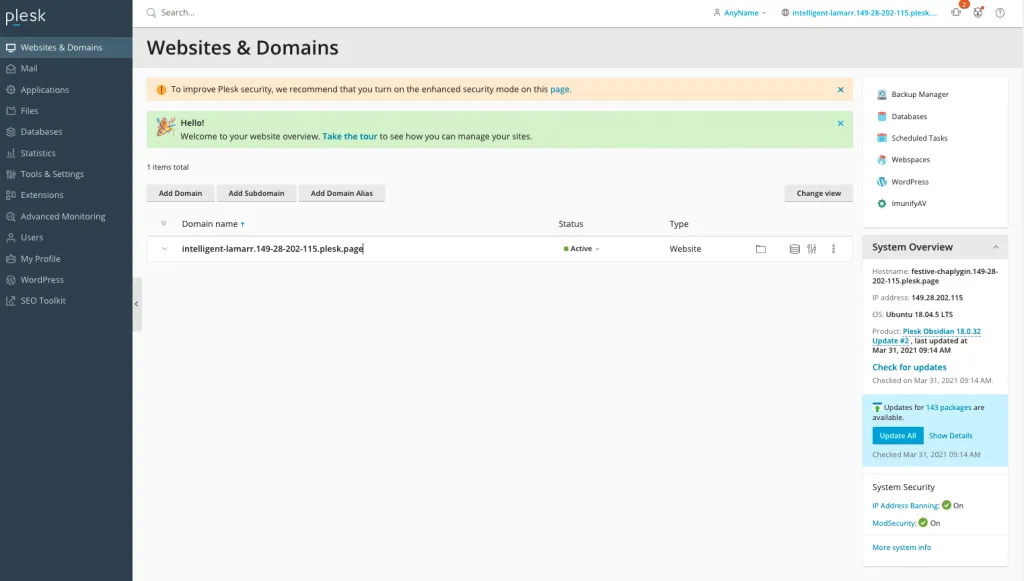Open the Active status dropdown

(x=581, y=249)
